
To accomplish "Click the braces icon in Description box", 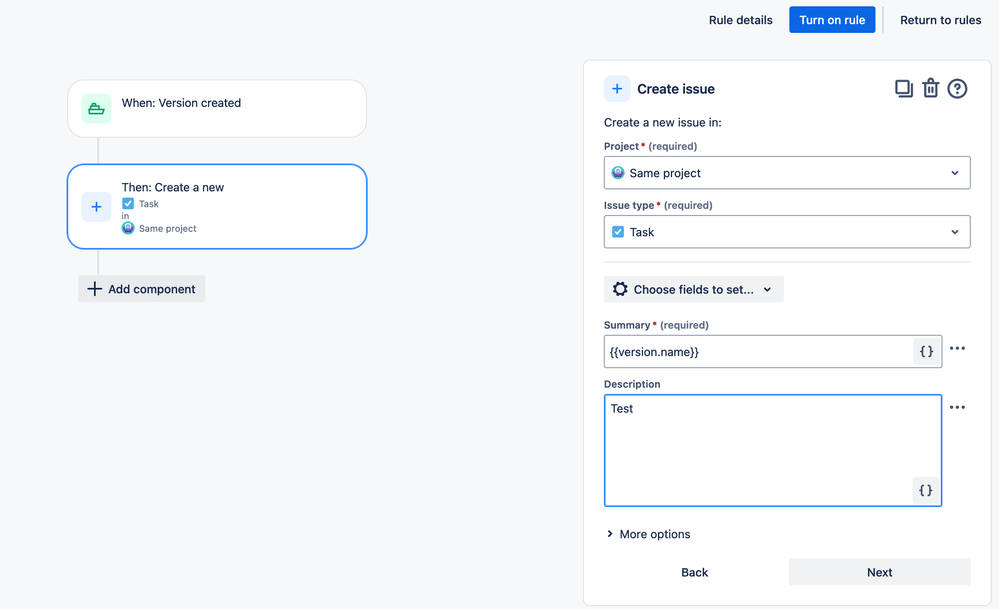I will point(926,491).
